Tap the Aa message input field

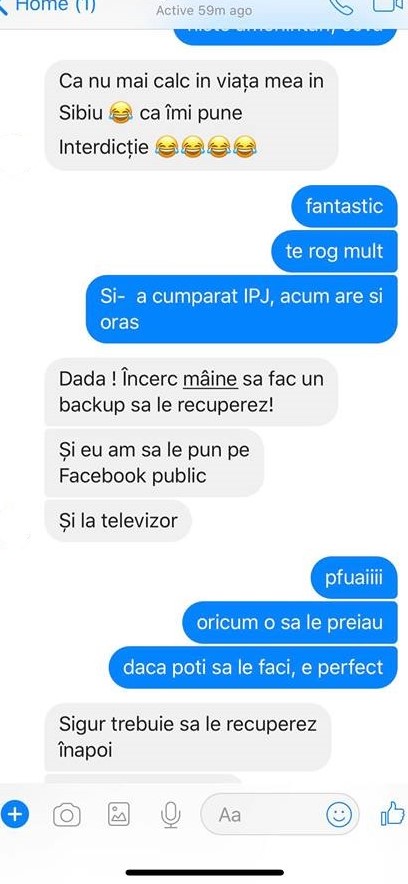point(280,814)
